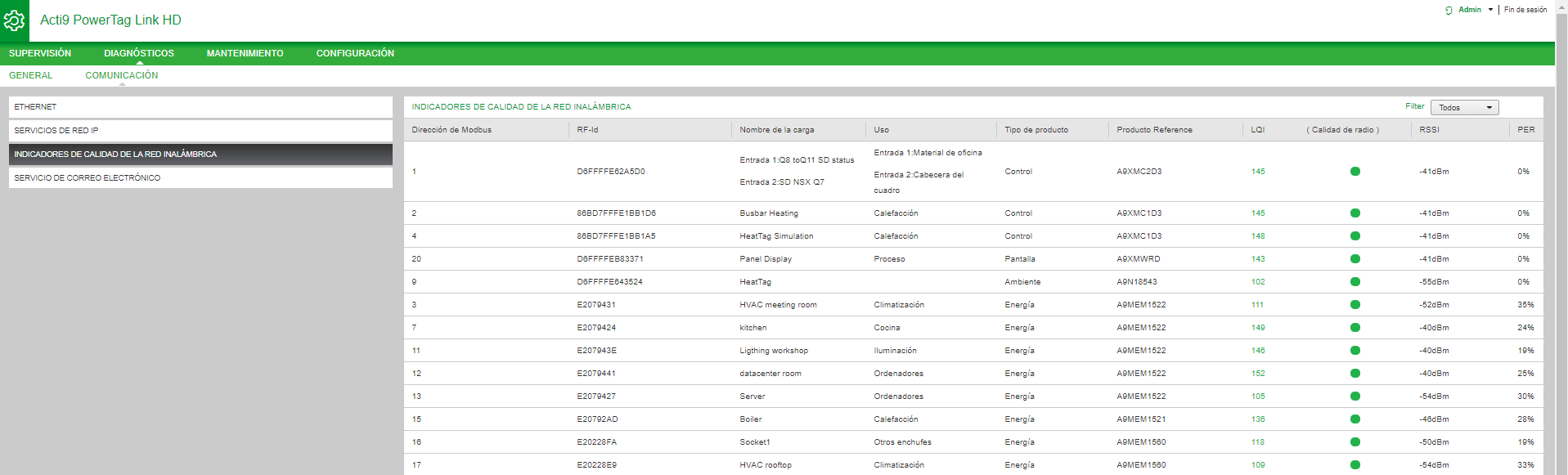1568x475 pixels.
Task: Select ETHERNET in the left panel
Action: coord(200,107)
